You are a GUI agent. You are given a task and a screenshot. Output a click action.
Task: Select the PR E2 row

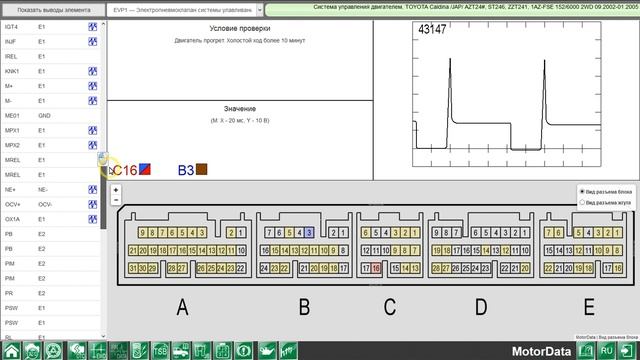51,293
